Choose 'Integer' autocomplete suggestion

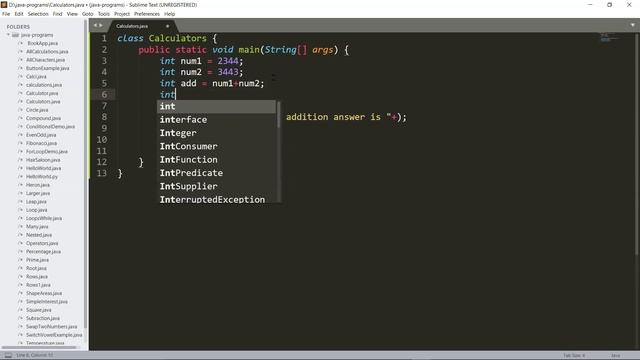point(216,133)
